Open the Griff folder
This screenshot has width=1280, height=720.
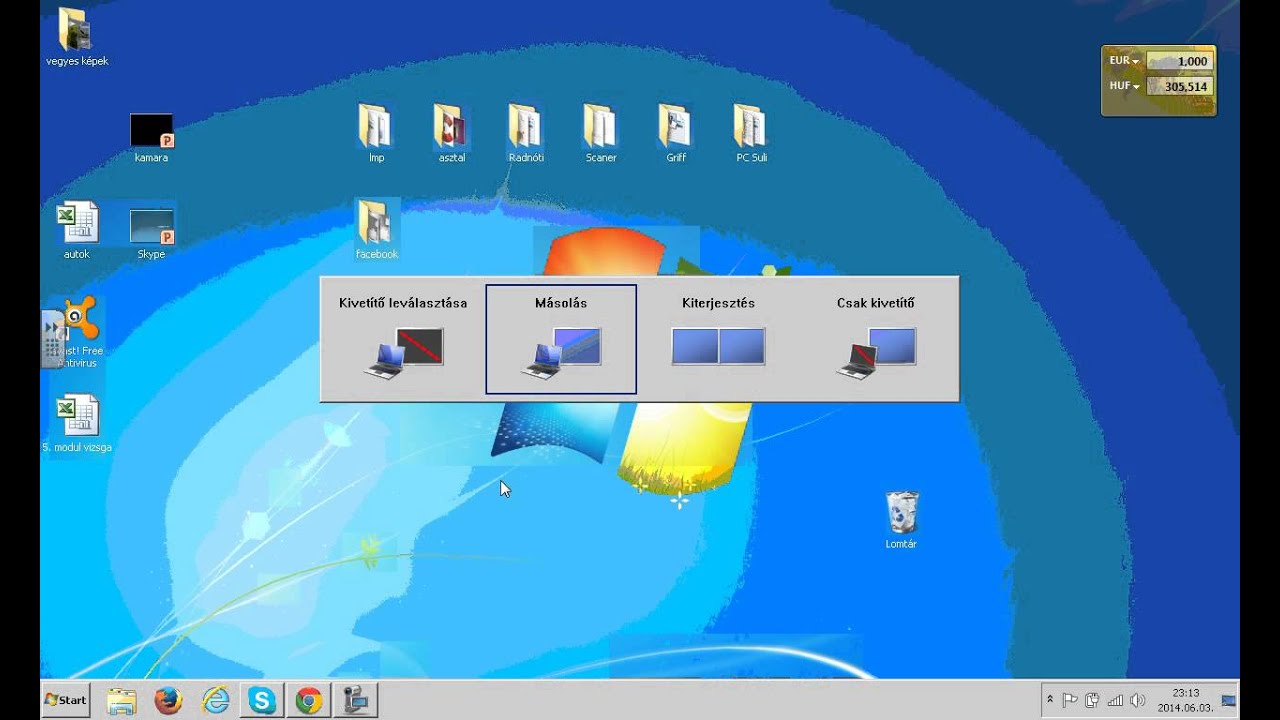point(676,133)
